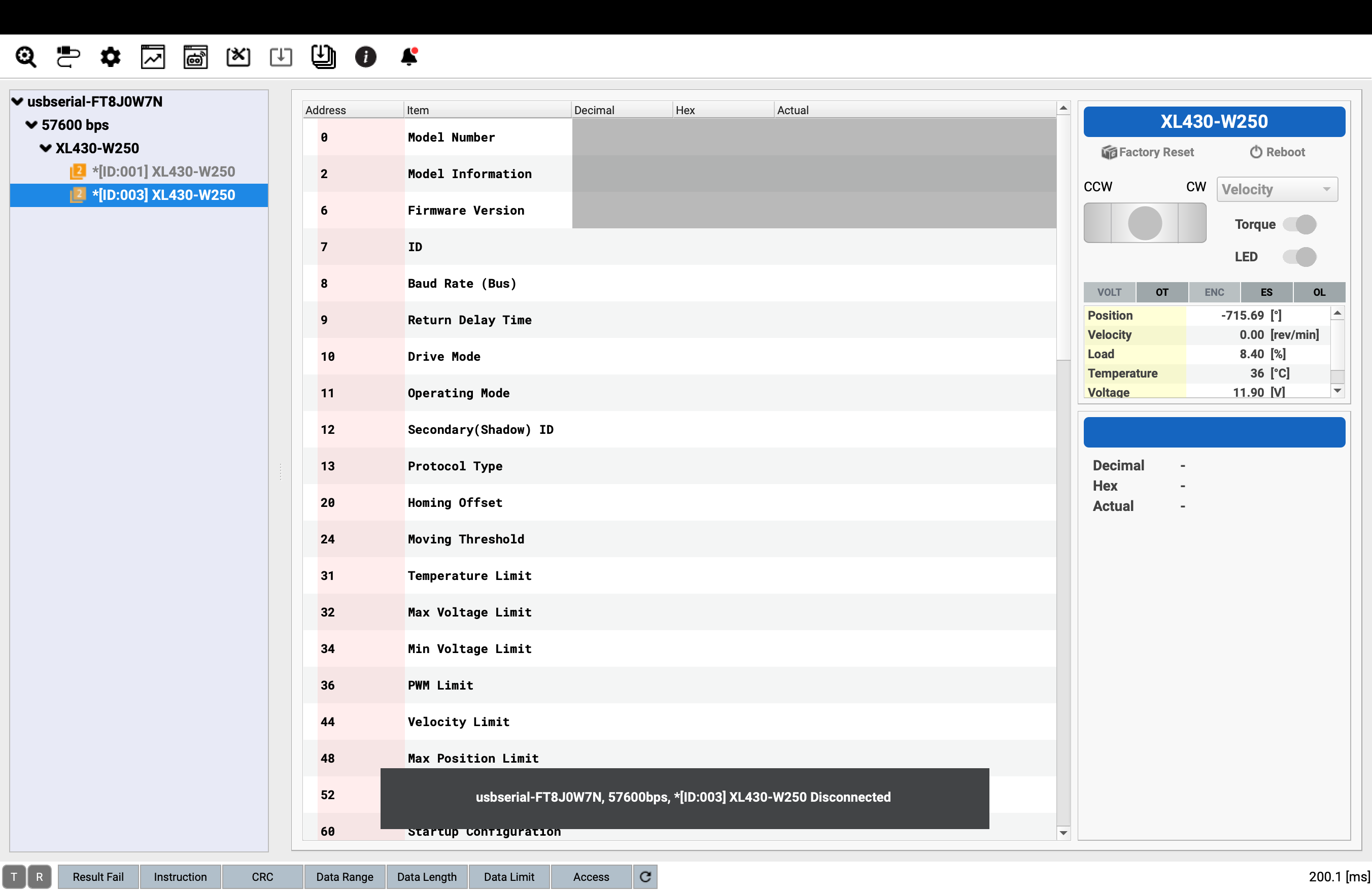Click the Result Fail status button
The height and width of the screenshot is (891, 1372).
[x=98, y=877]
